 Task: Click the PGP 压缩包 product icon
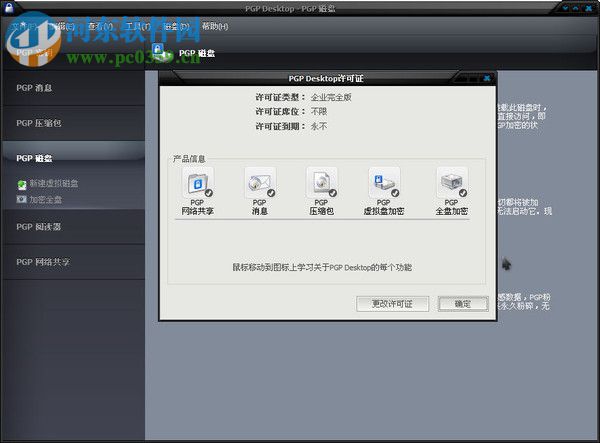[x=322, y=183]
